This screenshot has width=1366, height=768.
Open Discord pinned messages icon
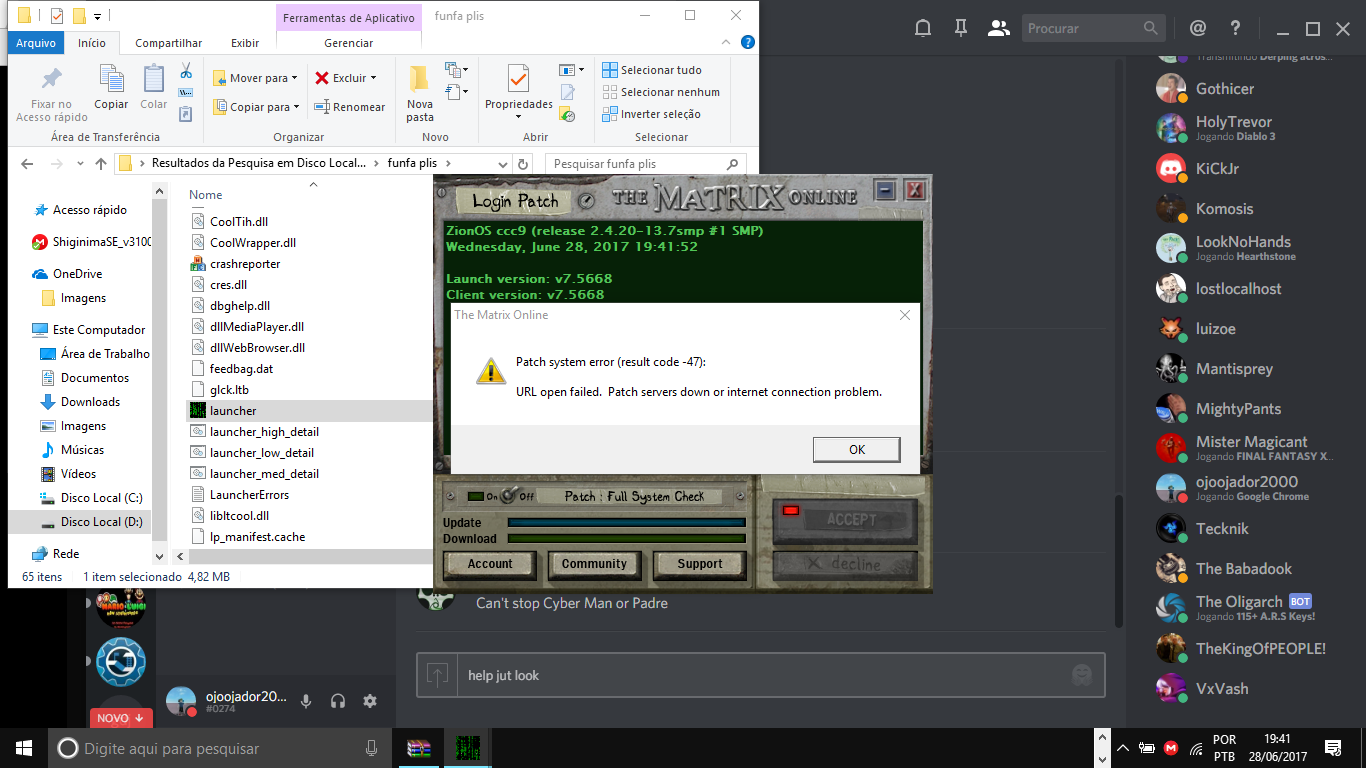click(x=961, y=28)
